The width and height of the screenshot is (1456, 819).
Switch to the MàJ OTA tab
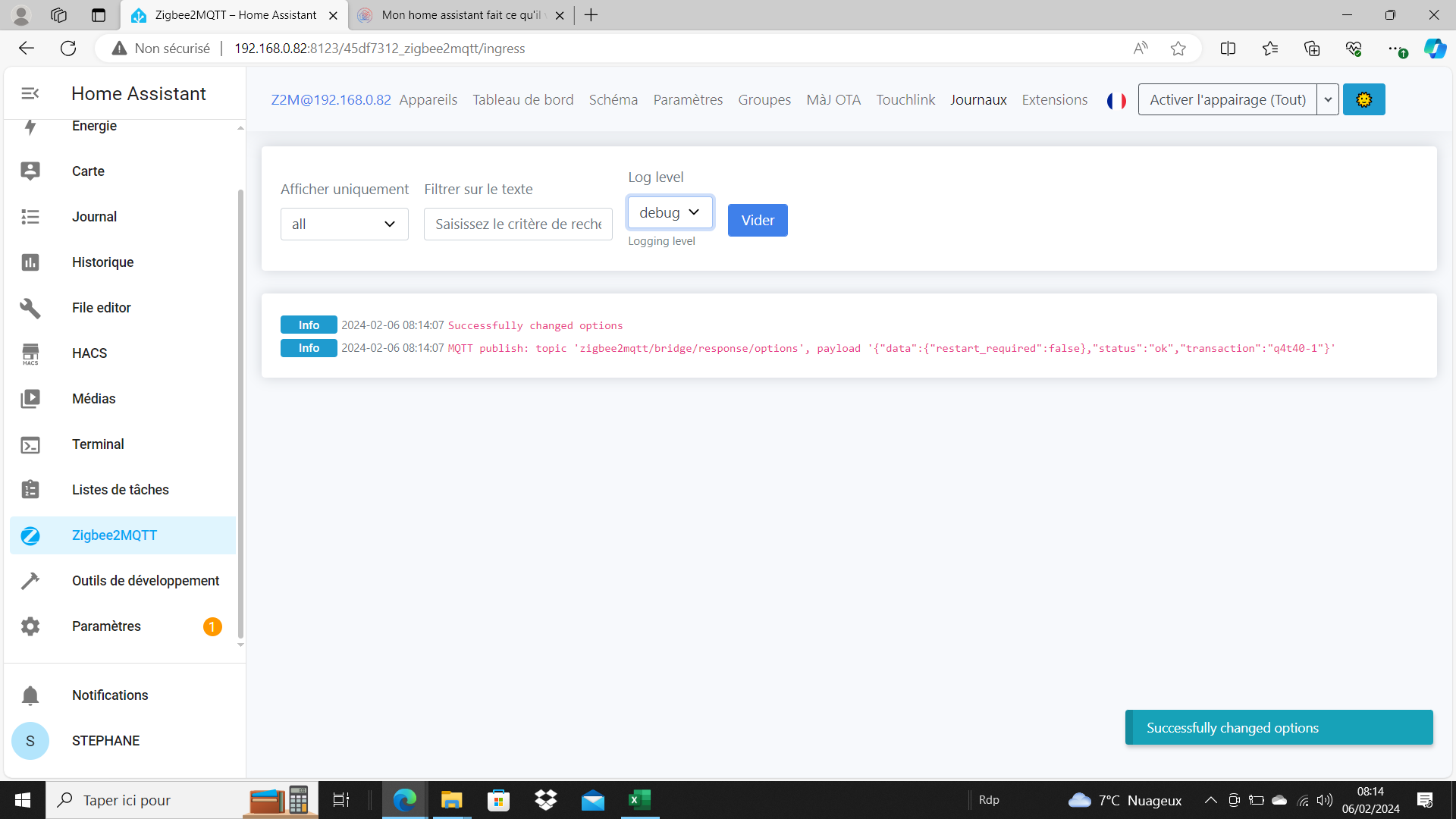(833, 100)
